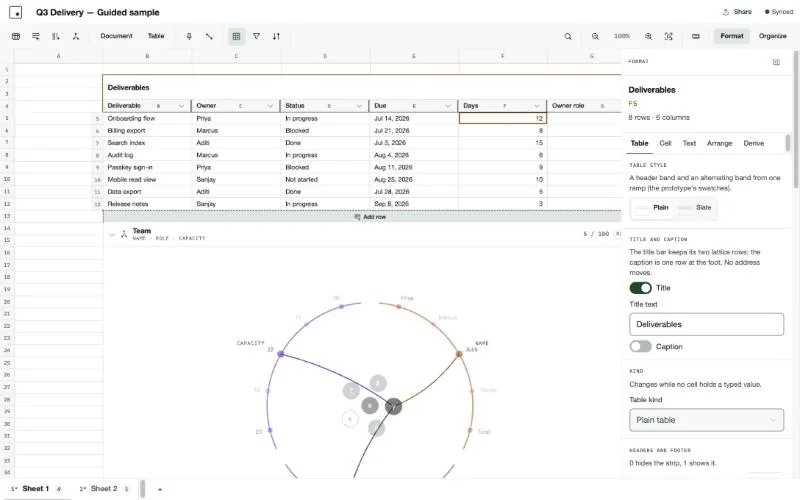Select the Sheet 1 tab
This screenshot has width=800, height=500.
point(36,489)
